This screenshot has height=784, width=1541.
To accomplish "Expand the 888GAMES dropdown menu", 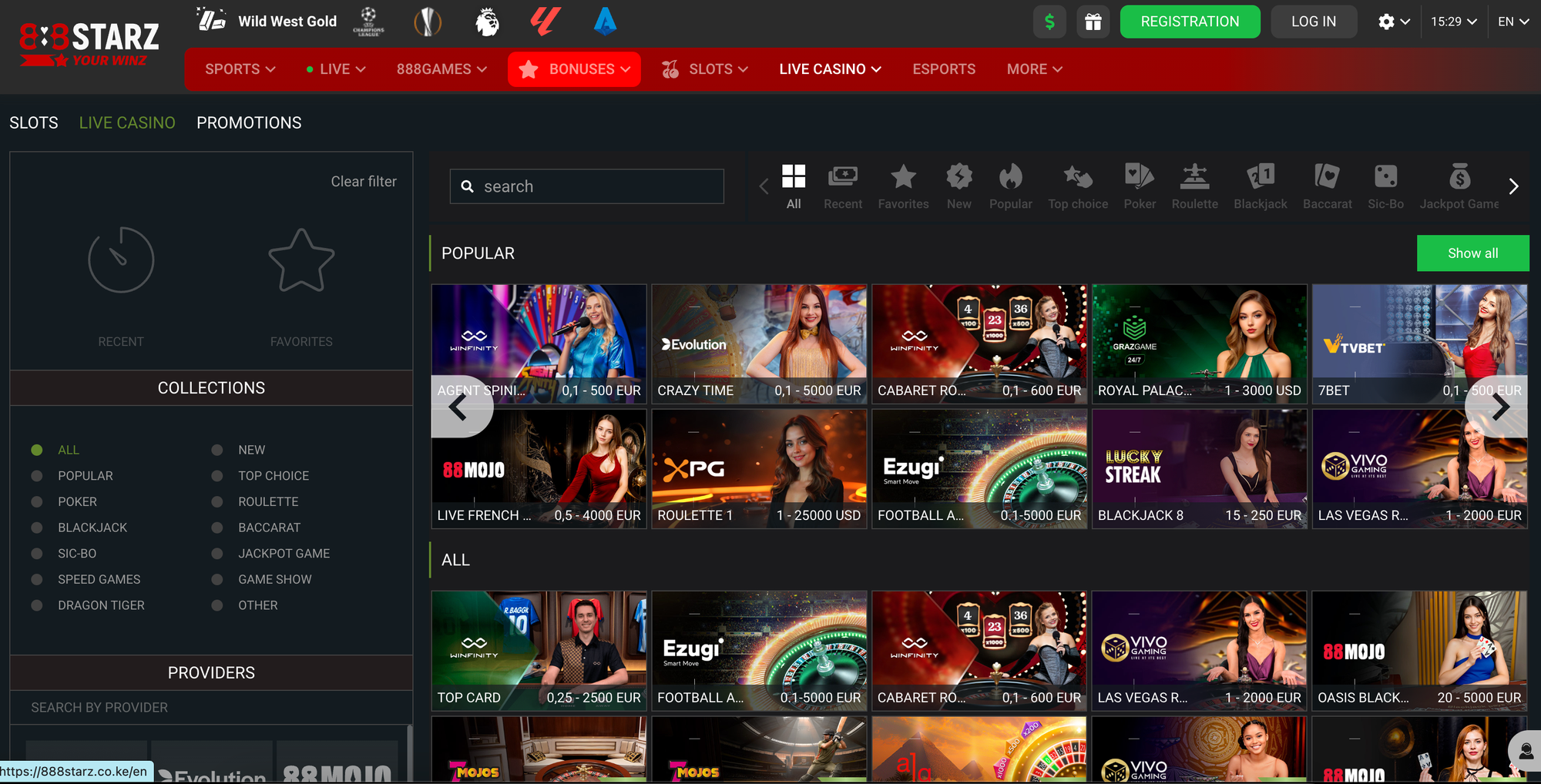I will coord(441,69).
